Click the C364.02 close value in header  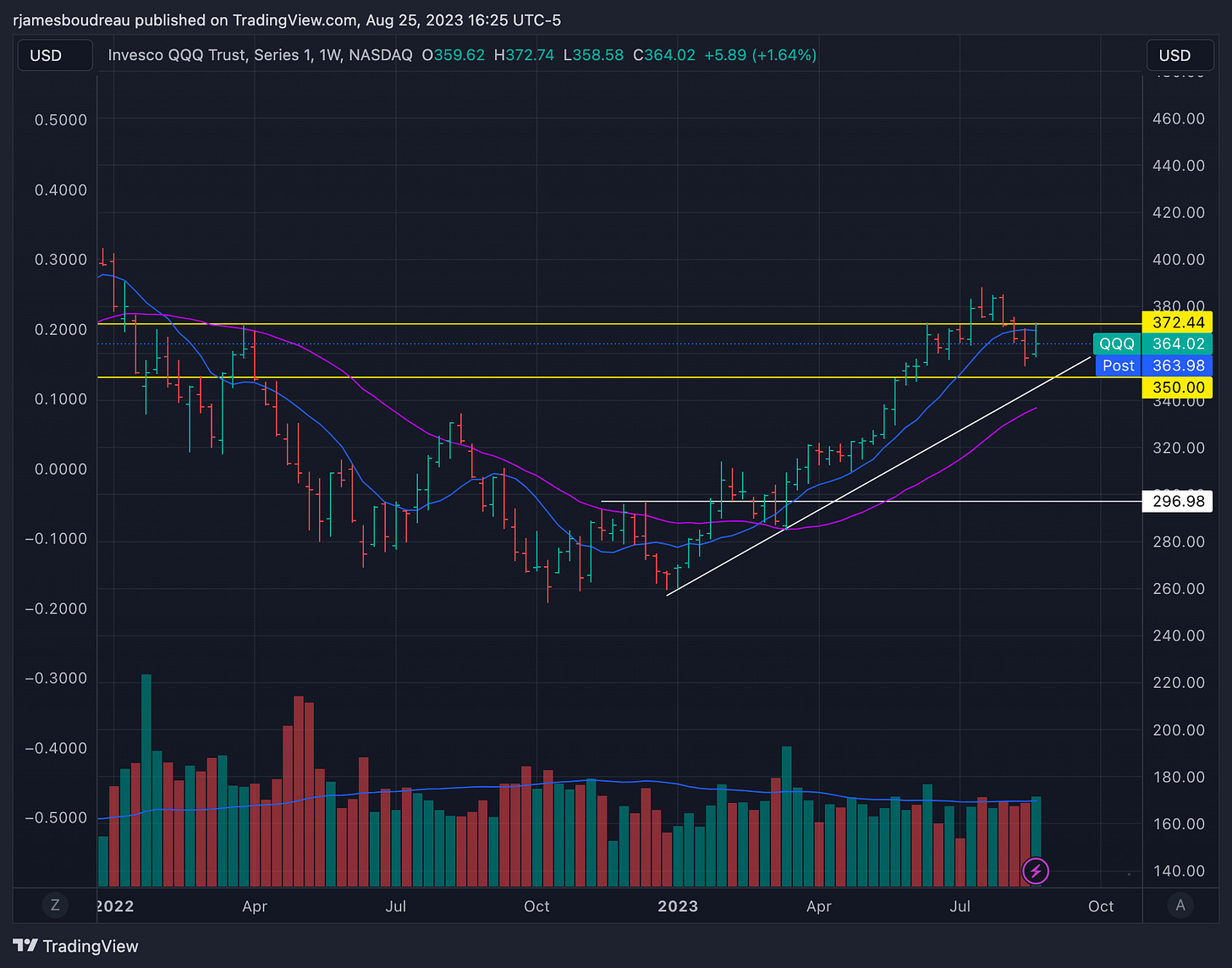664,55
